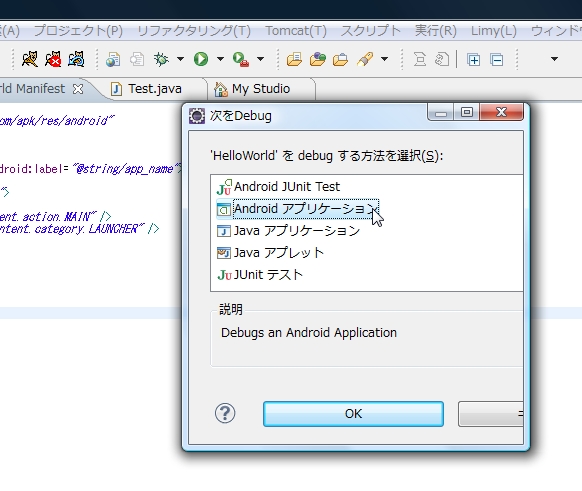Open the Tomcat(T) menu
Screen dimensions: 582x491
(296, 30)
